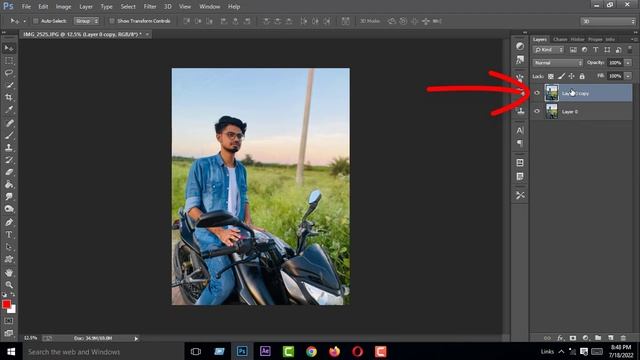This screenshot has width=640, height=360.
Task: Enable Show Transform Controls checkbox
Action: tap(111, 21)
